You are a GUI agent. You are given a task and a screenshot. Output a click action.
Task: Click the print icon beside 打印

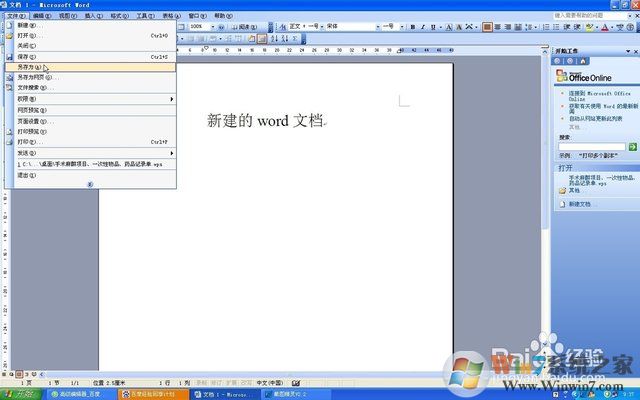tap(9, 142)
